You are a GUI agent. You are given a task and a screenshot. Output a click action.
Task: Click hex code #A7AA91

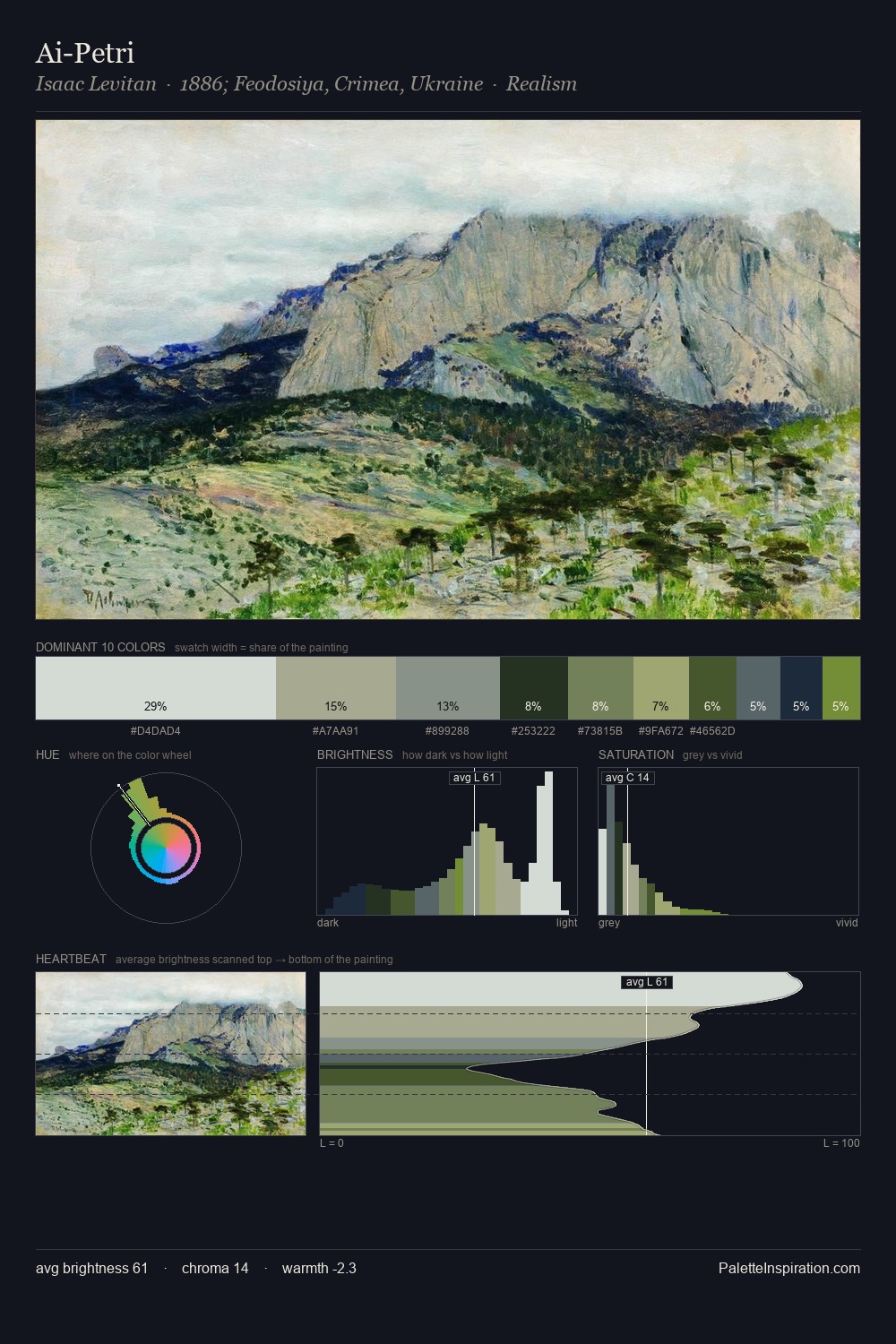point(336,731)
